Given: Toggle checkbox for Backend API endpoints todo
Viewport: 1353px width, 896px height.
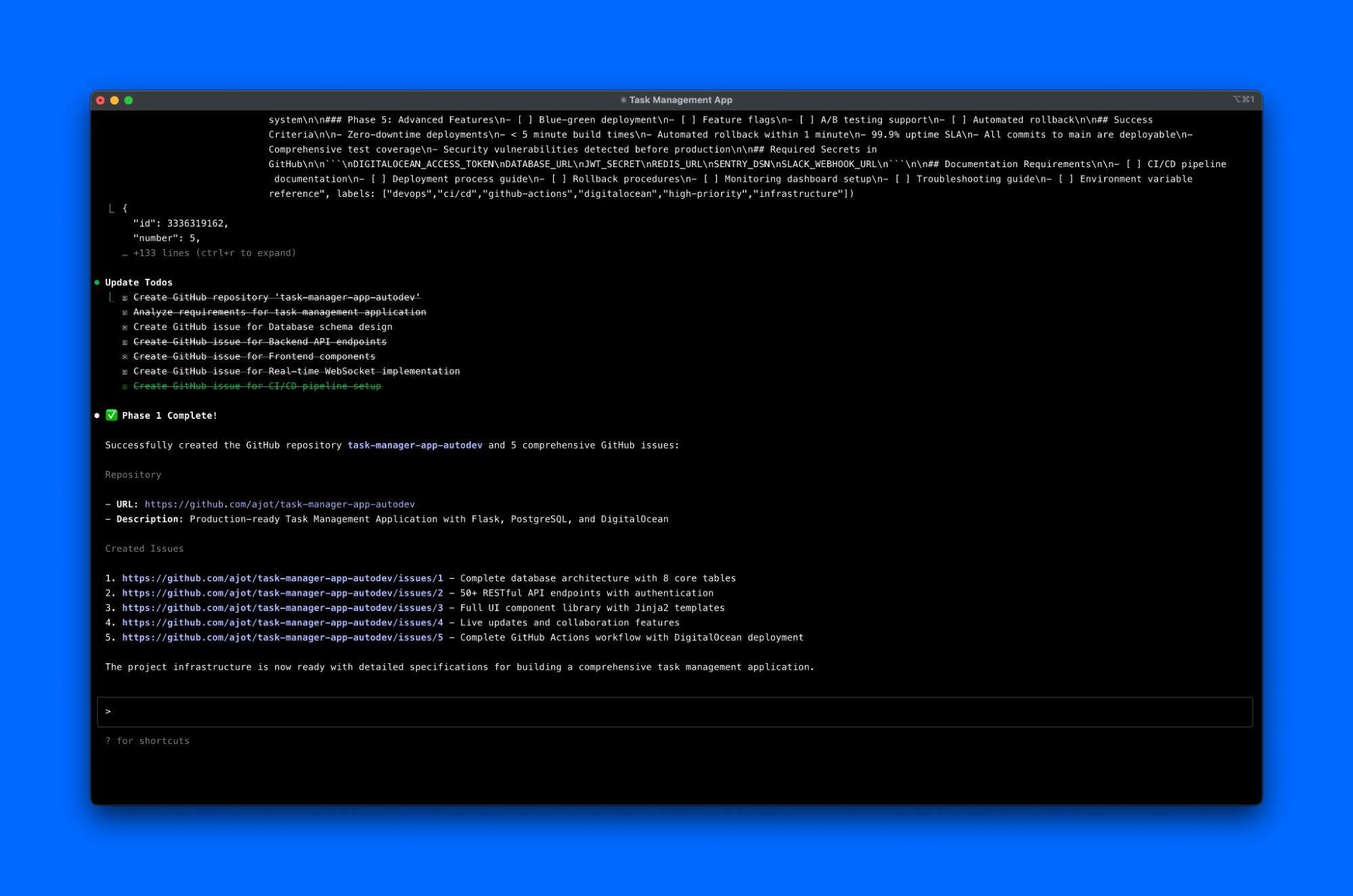Looking at the screenshot, I should pyautogui.click(x=125, y=342).
